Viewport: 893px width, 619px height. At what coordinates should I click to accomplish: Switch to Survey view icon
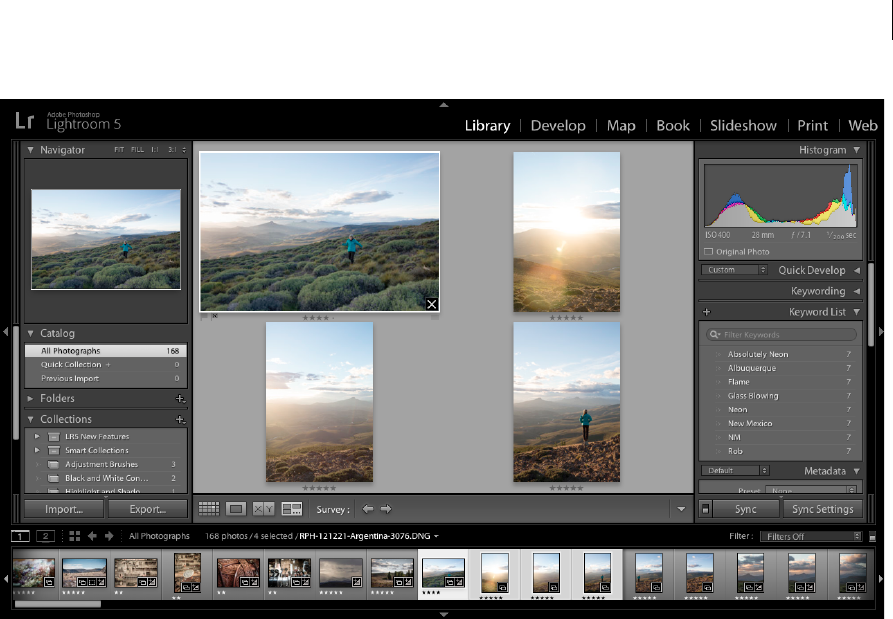click(292, 509)
